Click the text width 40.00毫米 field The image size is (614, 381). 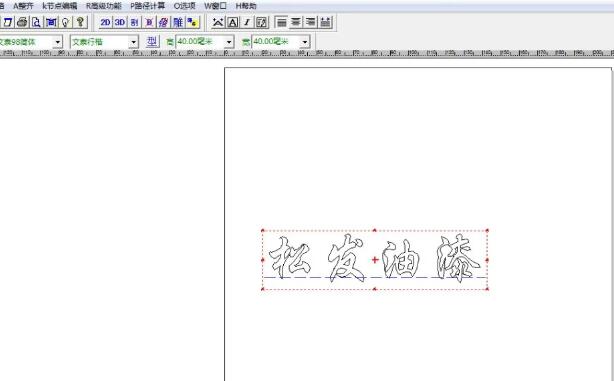click(x=276, y=42)
